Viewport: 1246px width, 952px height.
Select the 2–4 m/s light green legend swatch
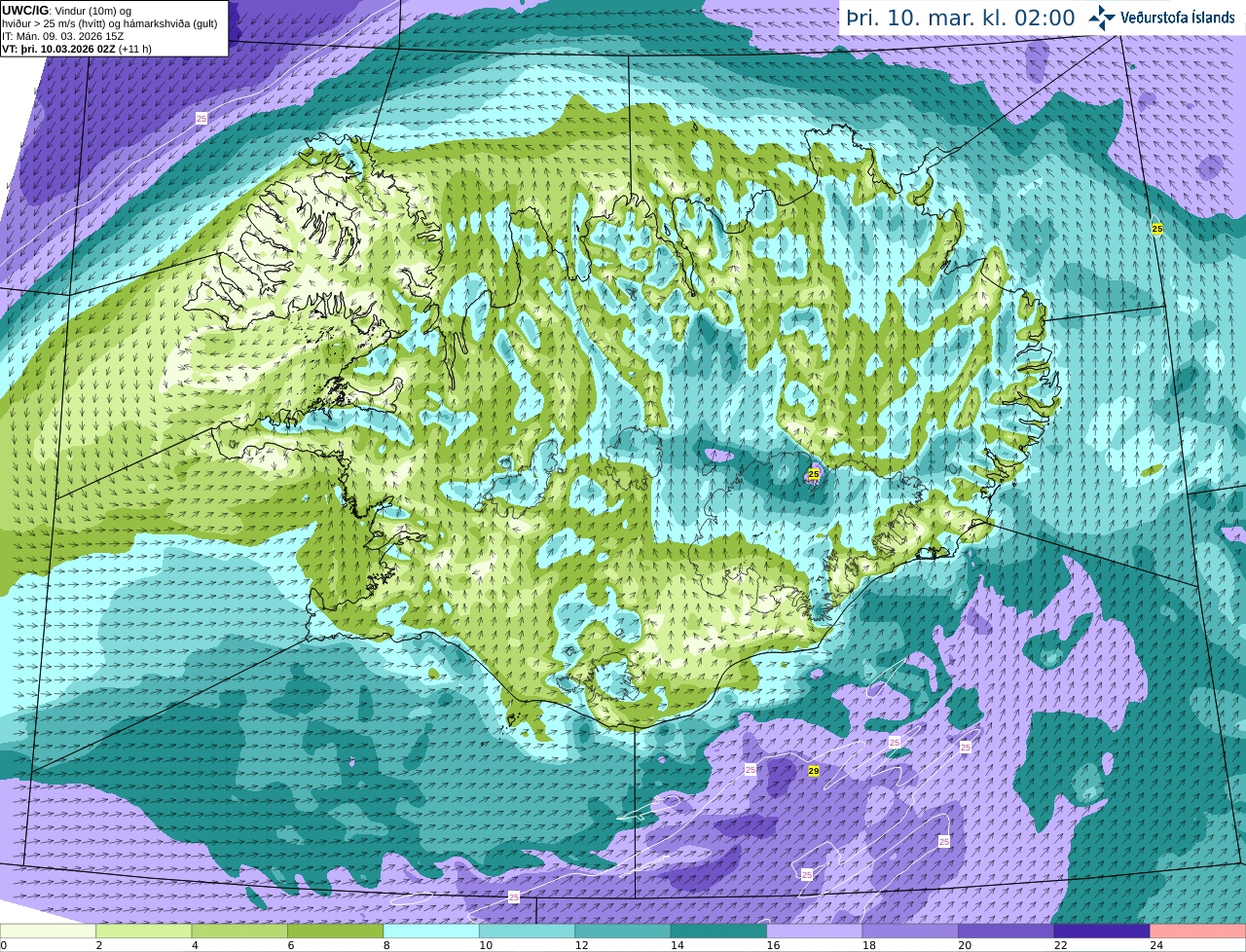coord(144,931)
